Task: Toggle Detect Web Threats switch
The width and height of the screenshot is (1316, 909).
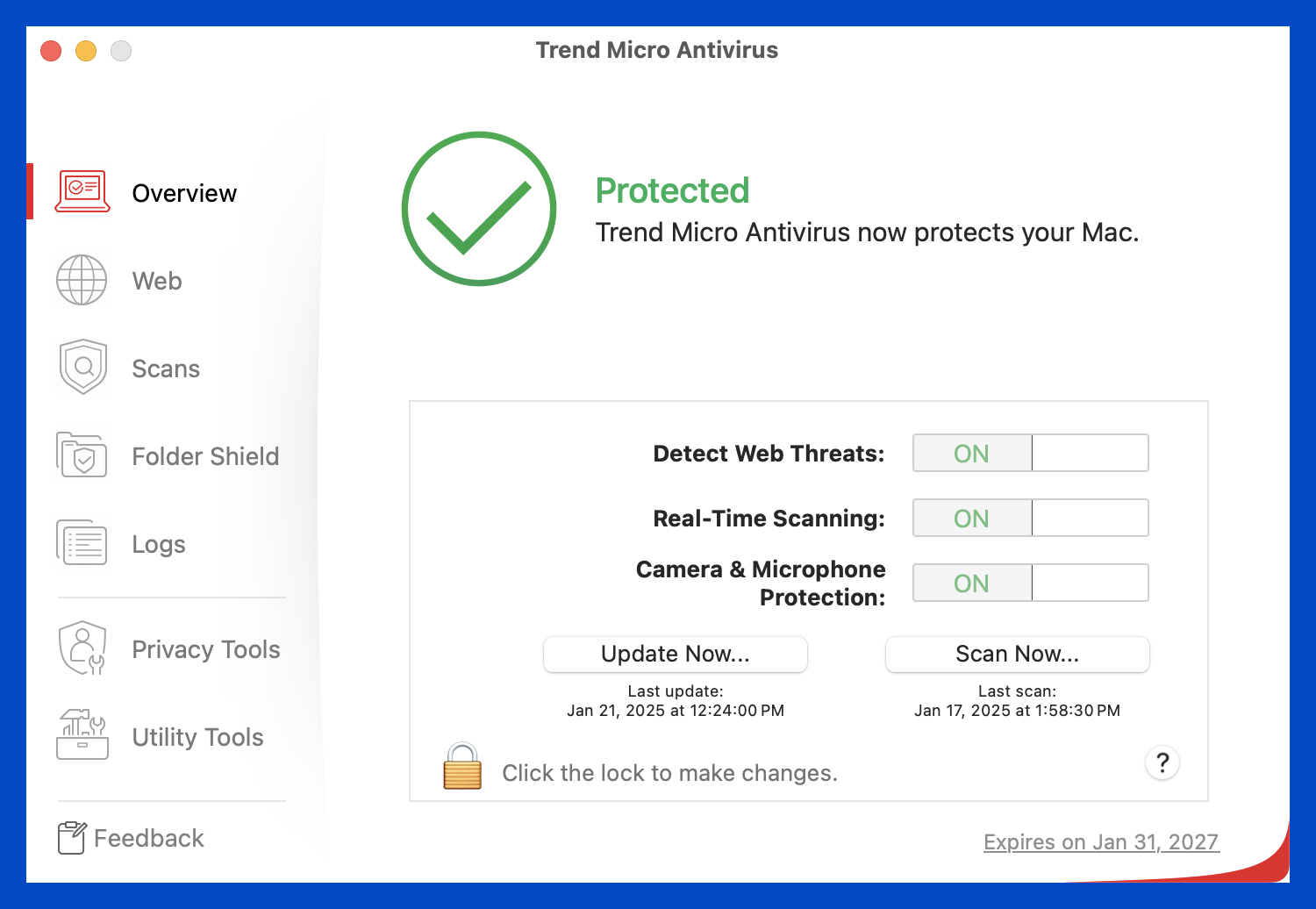Action: pyautogui.click(x=1030, y=454)
